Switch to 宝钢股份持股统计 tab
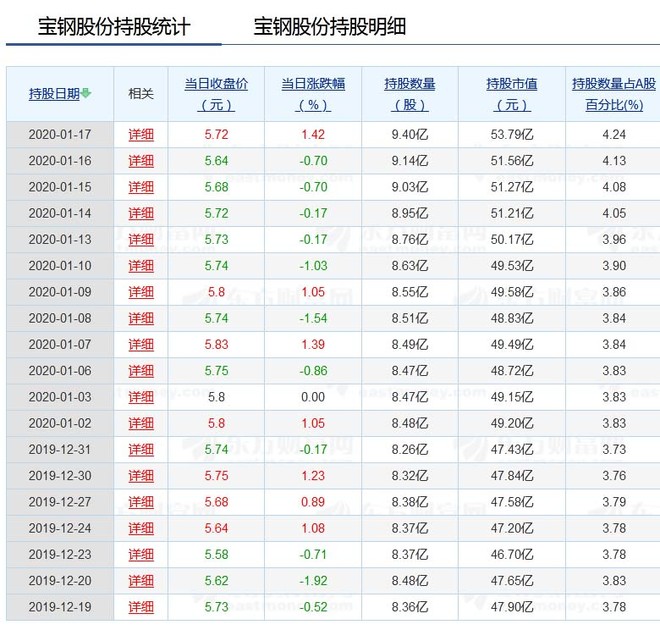 (x=114, y=27)
